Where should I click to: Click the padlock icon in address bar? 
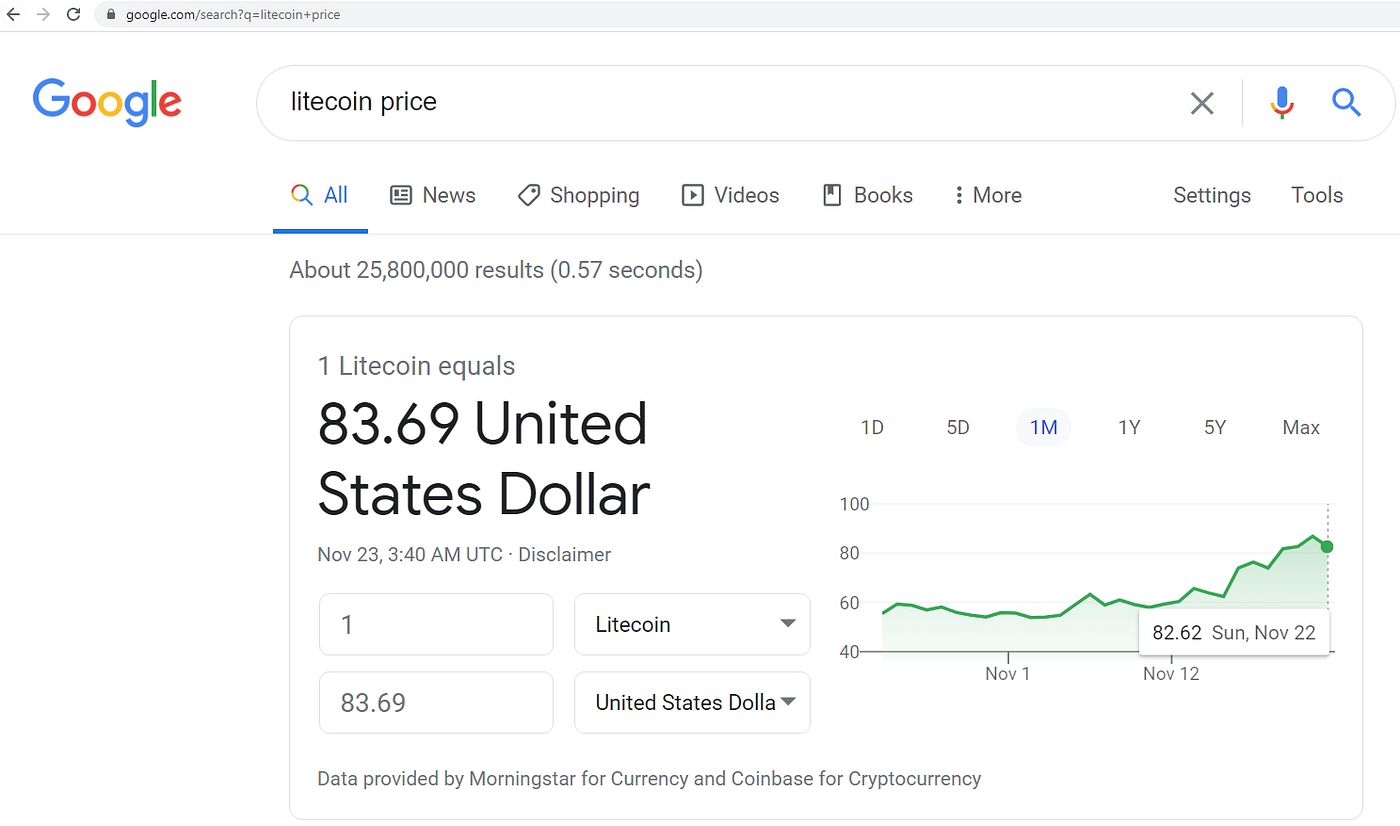tap(111, 15)
